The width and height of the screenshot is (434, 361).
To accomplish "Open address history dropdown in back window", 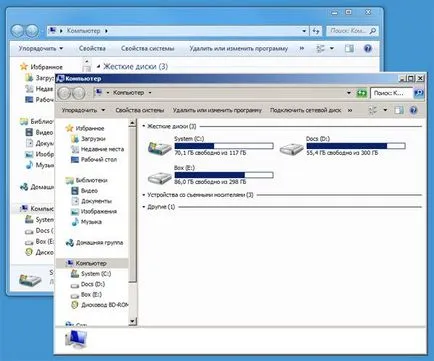I will click(x=304, y=31).
